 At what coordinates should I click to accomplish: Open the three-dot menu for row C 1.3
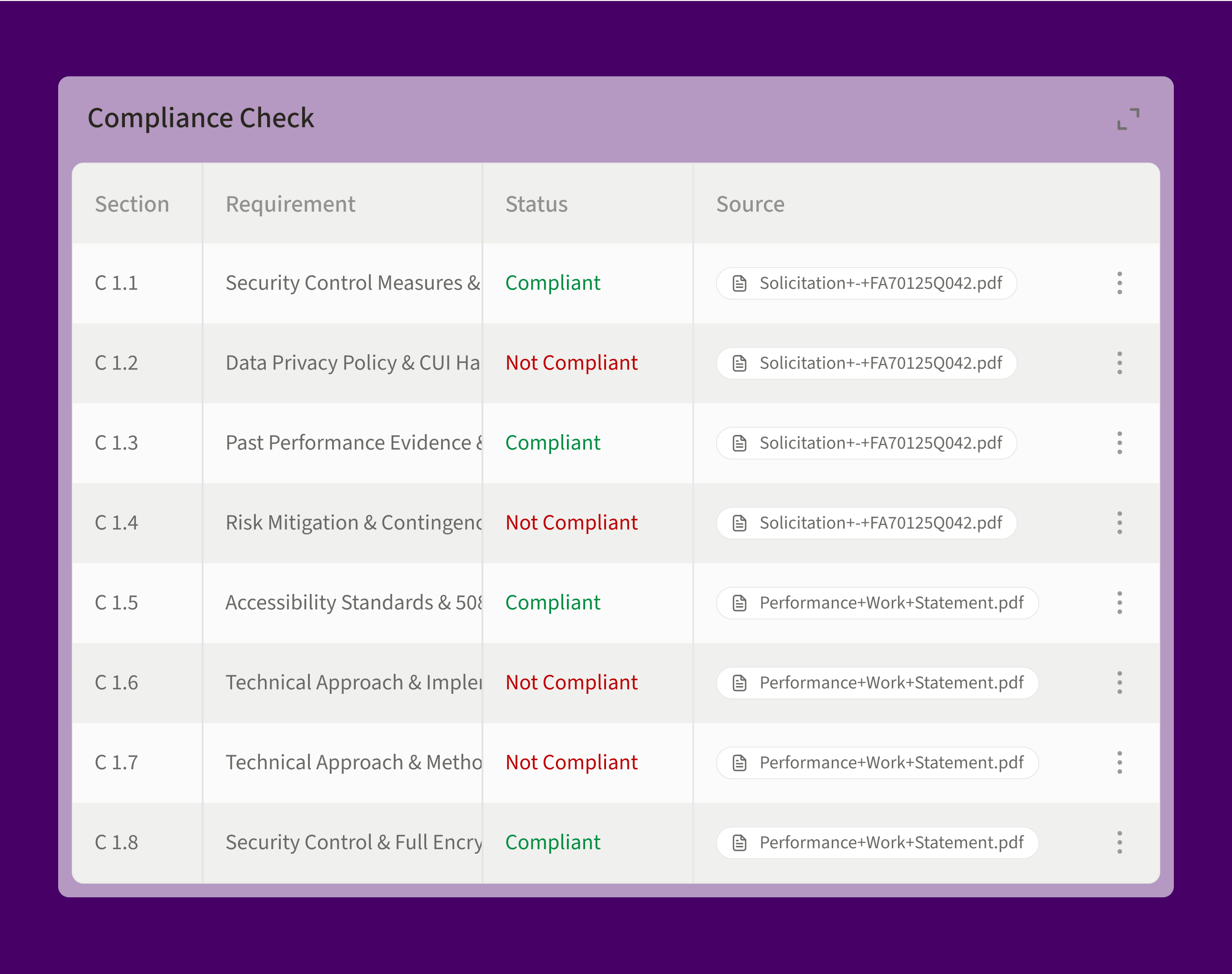coord(1119,443)
